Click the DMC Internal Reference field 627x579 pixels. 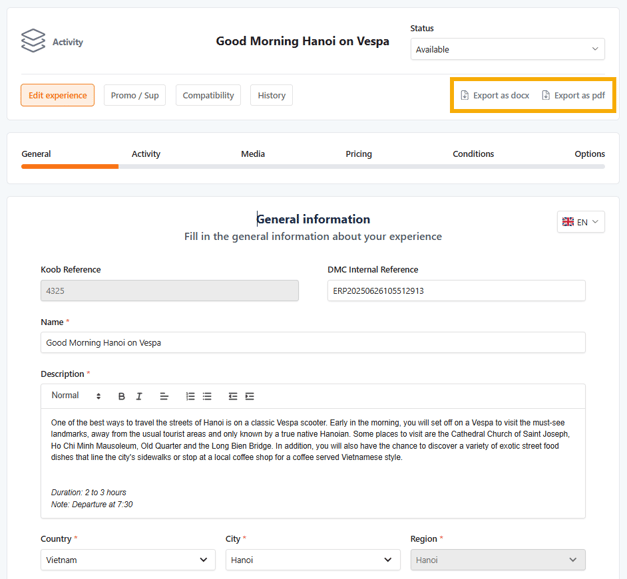tap(456, 291)
